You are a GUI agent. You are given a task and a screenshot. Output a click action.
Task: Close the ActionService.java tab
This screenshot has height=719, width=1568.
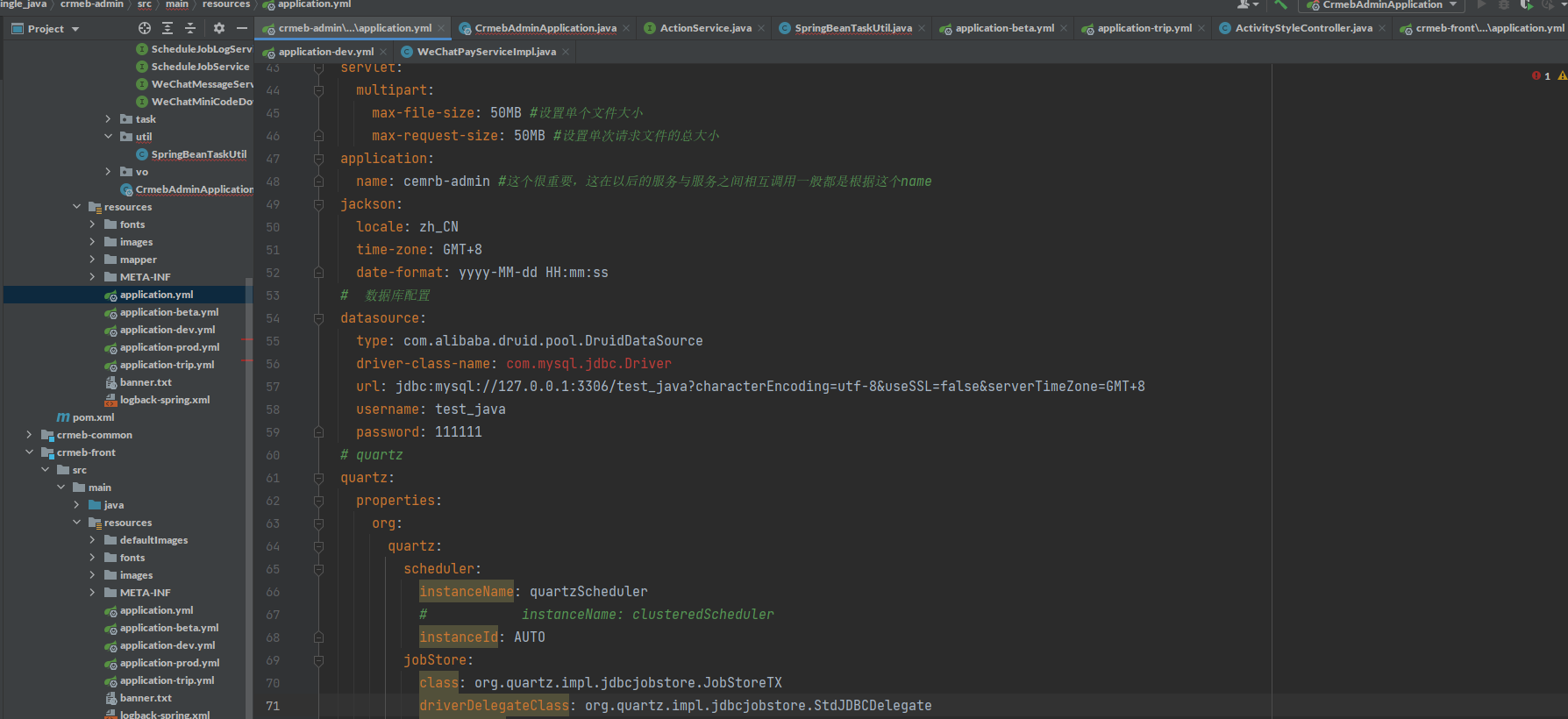point(761,28)
